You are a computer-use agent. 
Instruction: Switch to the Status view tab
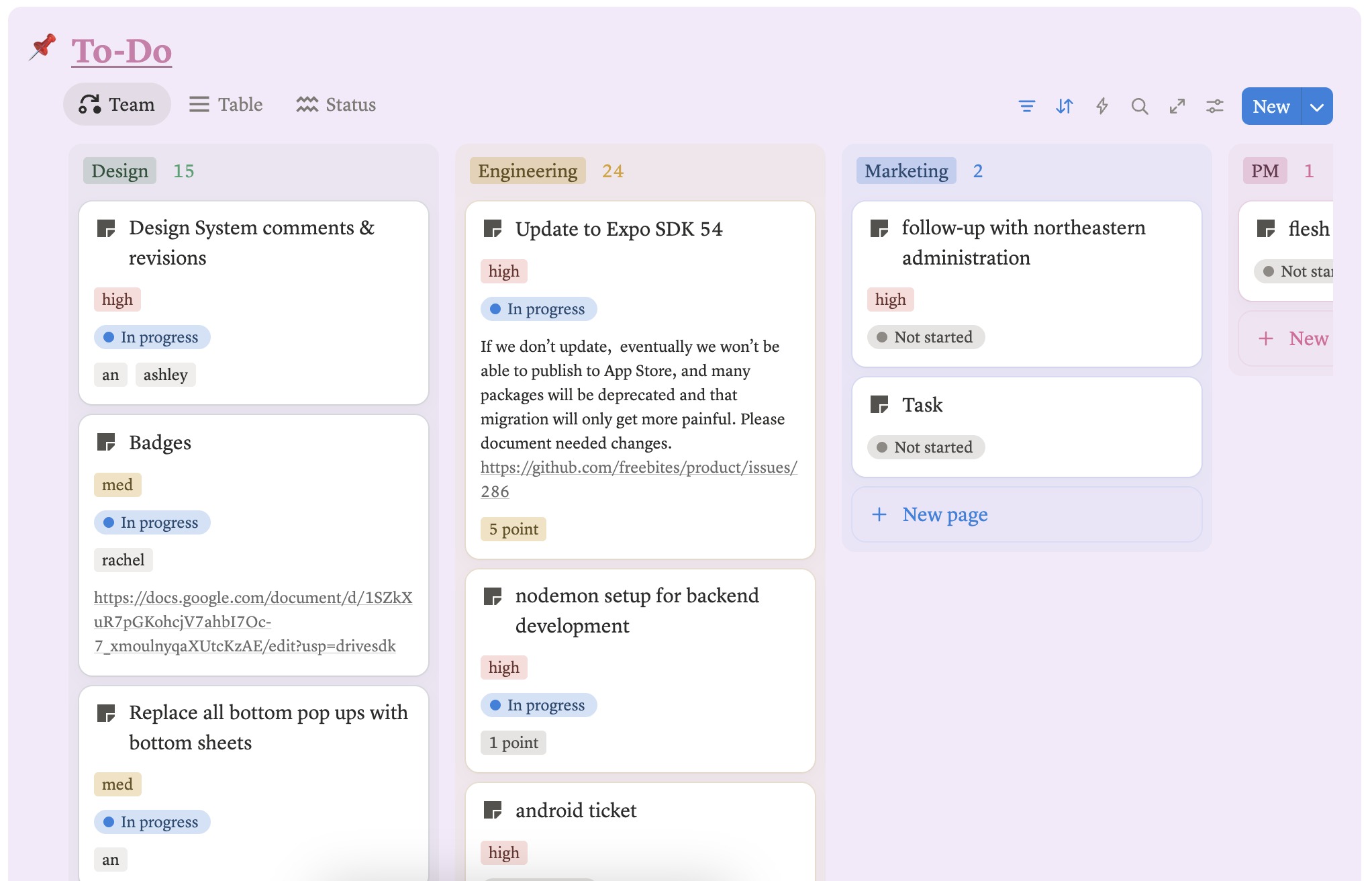tap(336, 105)
